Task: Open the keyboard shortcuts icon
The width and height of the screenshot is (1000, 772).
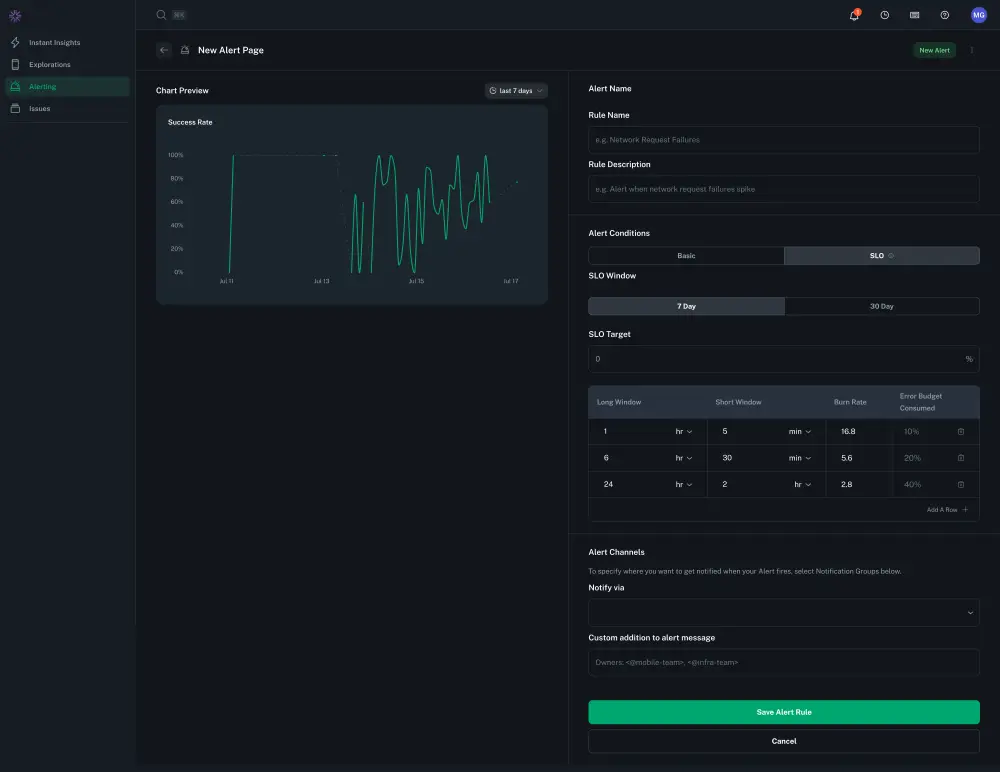Action: tap(912, 15)
